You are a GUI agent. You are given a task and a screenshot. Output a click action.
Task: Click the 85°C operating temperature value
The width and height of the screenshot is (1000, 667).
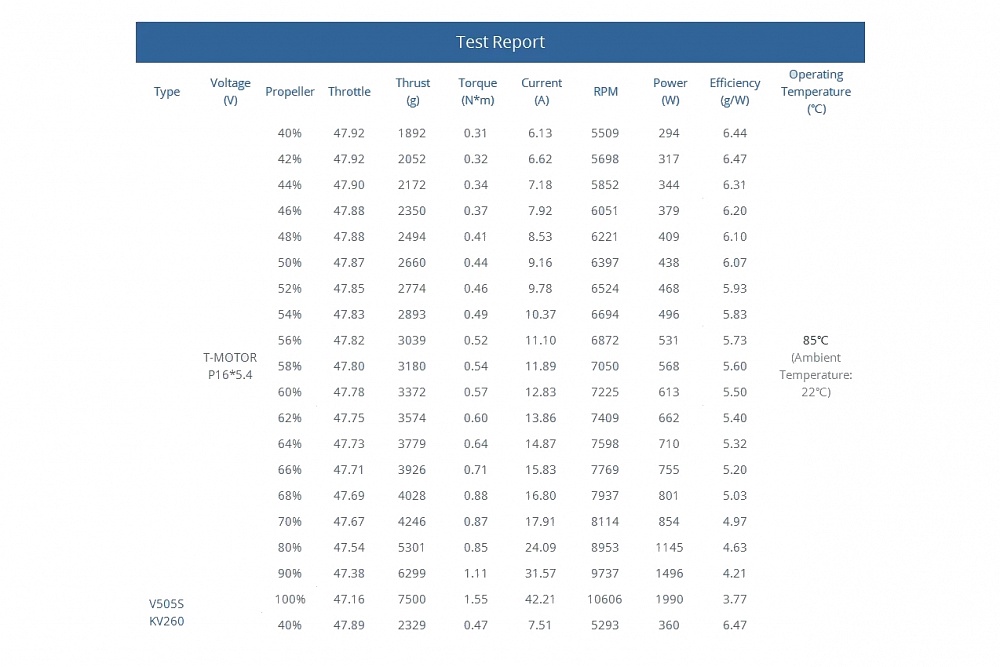[x=816, y=340]
